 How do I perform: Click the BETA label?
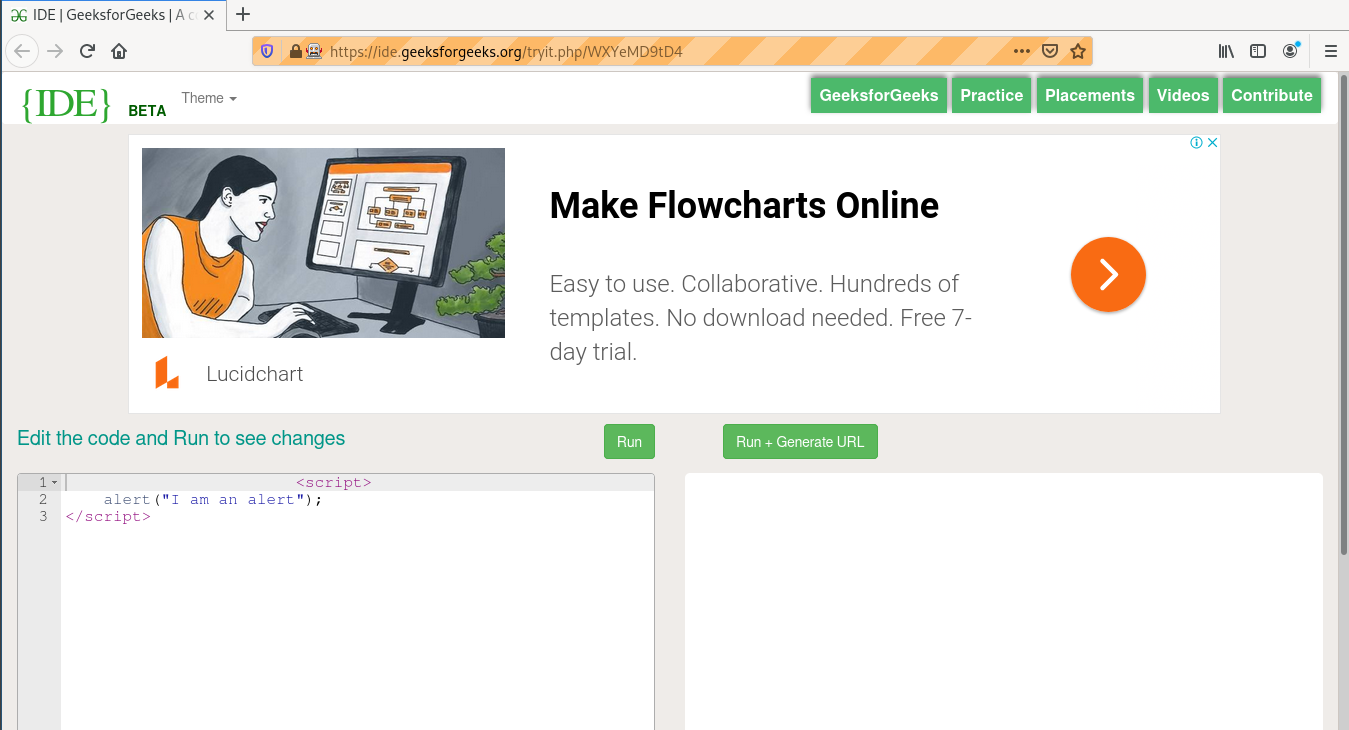(x=147, y=111)
